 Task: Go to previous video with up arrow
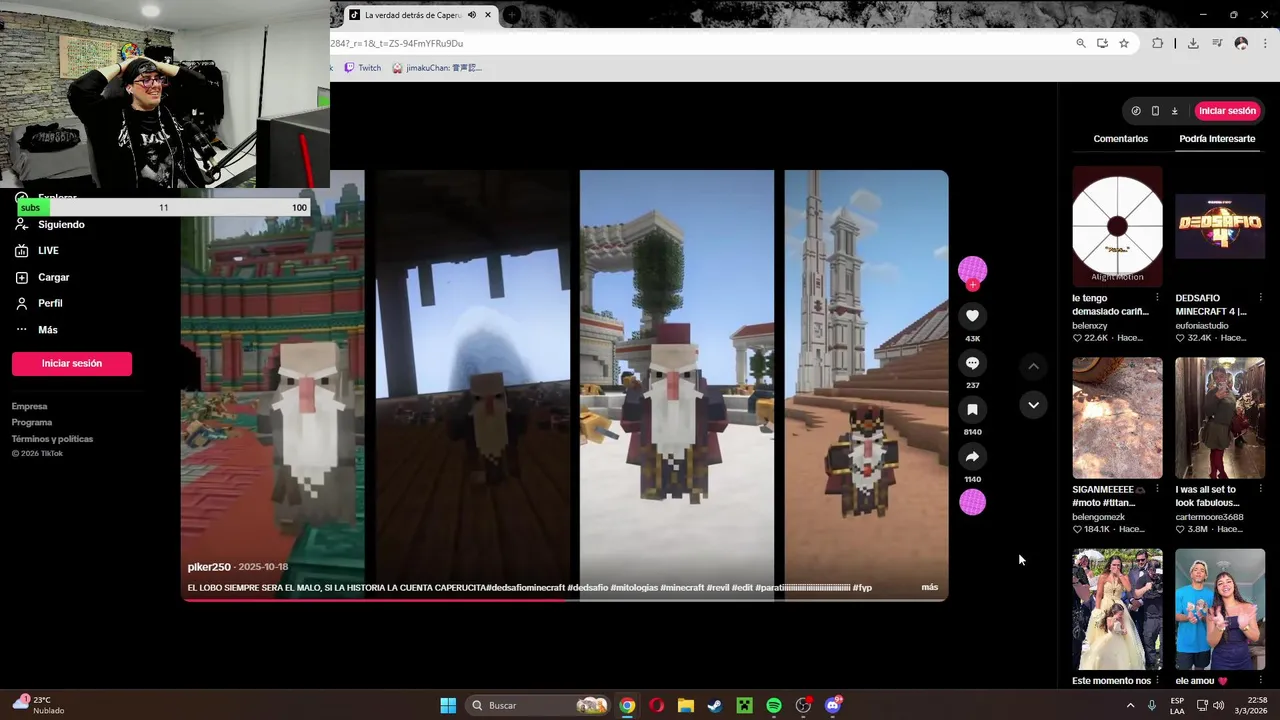click(x=1033, y=367)
